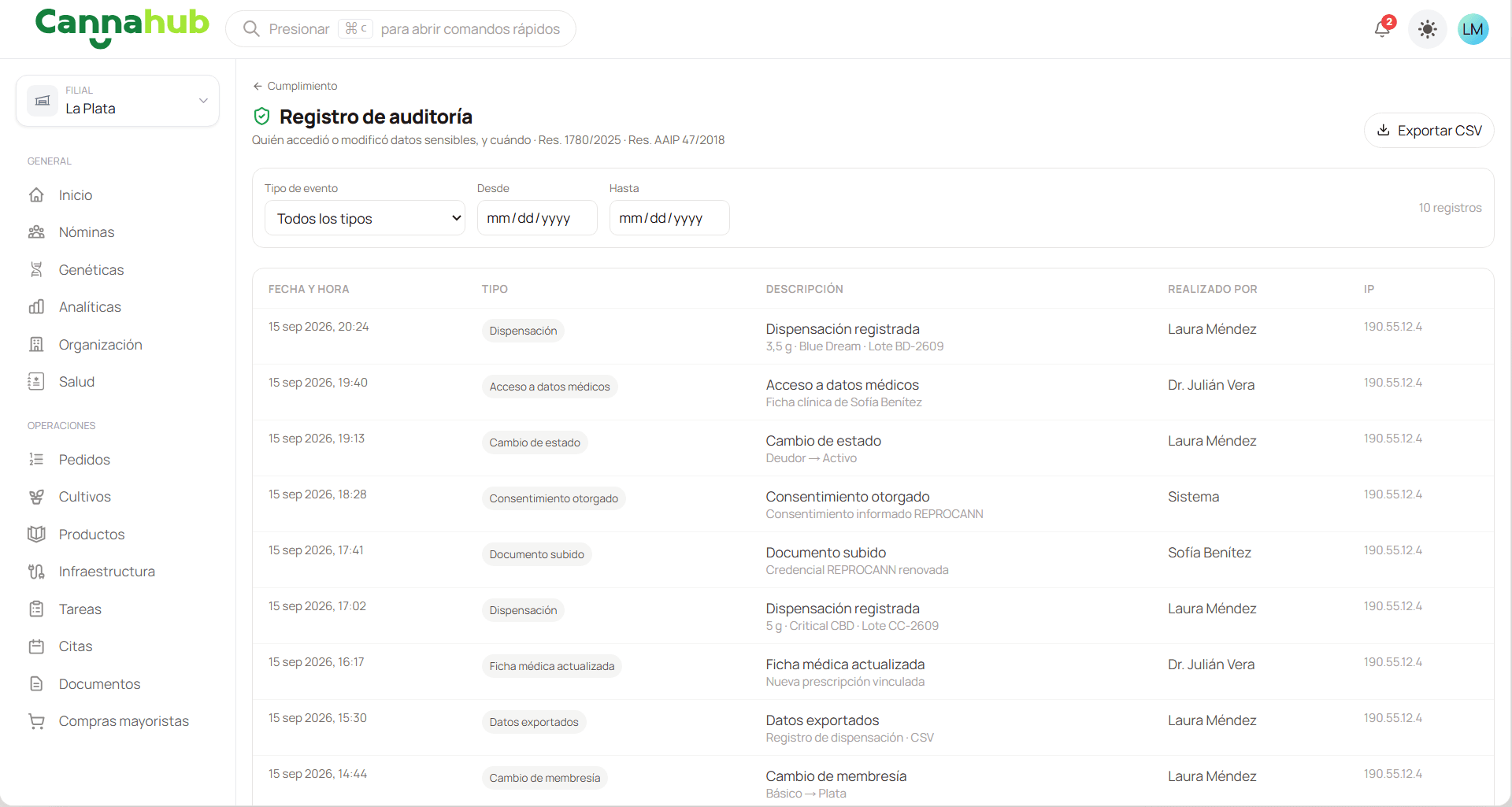Click Citas calendar icon in sidebar

36,646
